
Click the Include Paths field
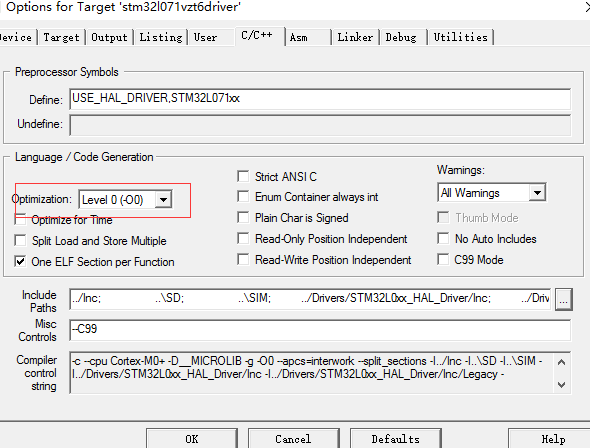pyautogui.click(x=310, y=299)
